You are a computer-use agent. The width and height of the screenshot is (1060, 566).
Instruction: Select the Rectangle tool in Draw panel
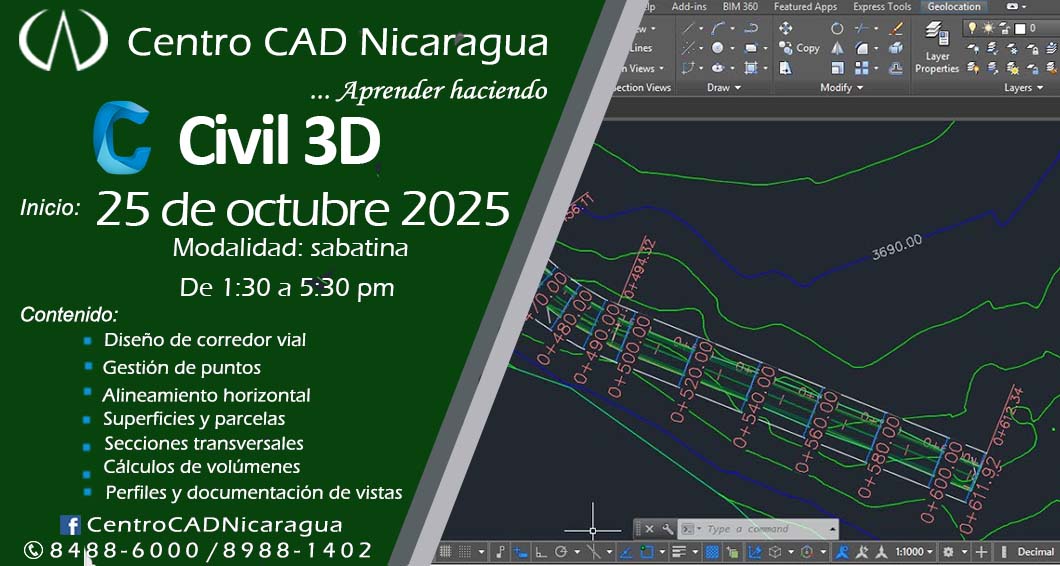751,48
